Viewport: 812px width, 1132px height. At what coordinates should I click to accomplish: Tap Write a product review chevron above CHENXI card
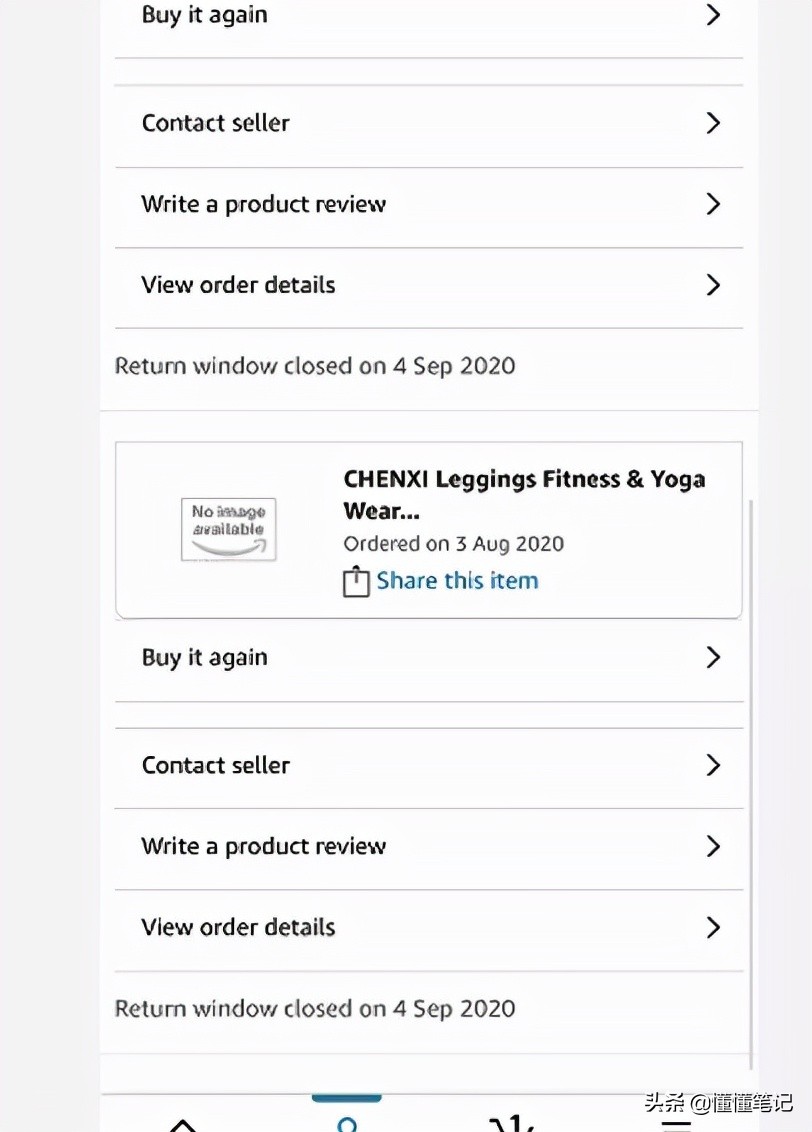[713, 204]
